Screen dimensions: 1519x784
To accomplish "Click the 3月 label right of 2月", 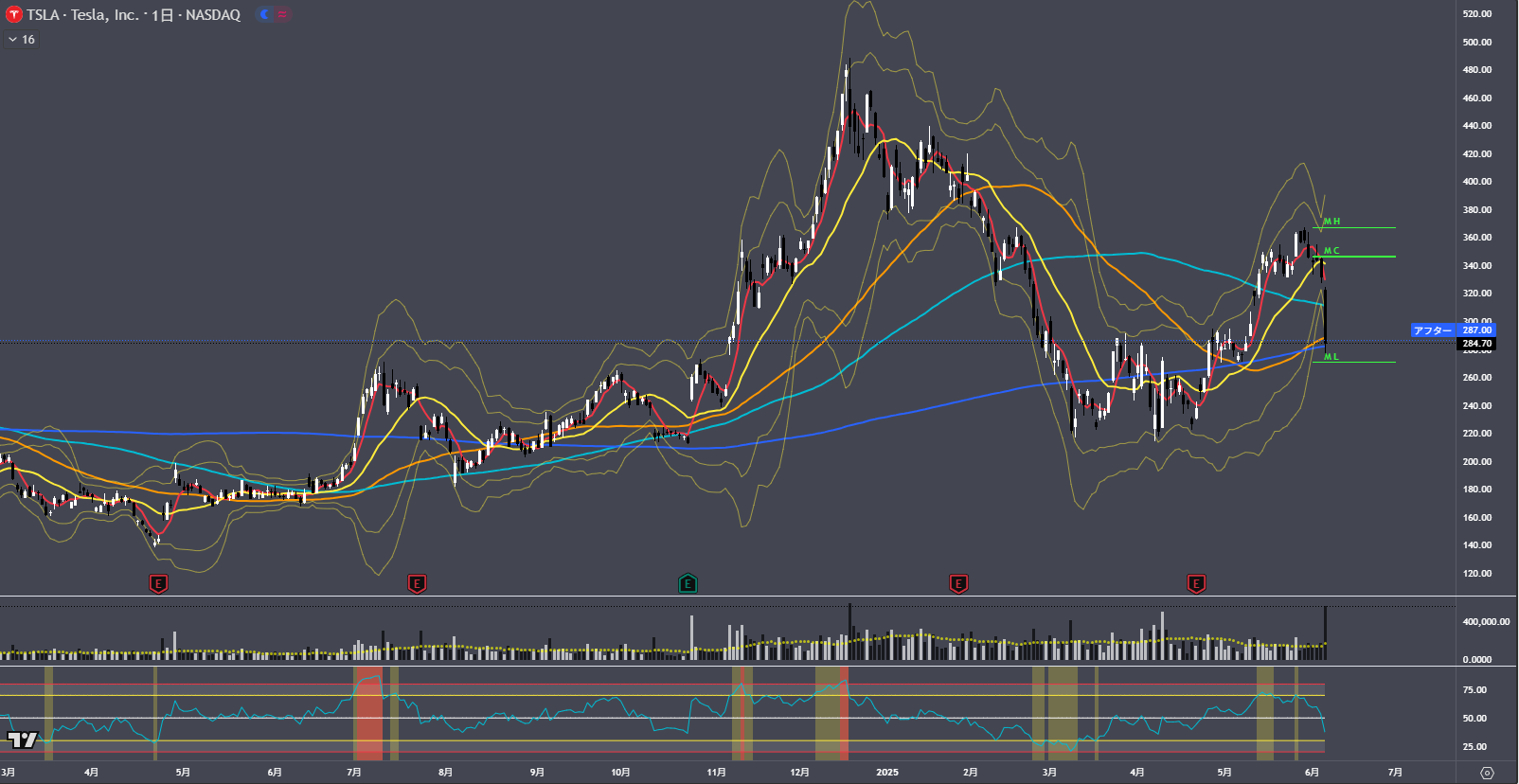I will (1049, 773).
